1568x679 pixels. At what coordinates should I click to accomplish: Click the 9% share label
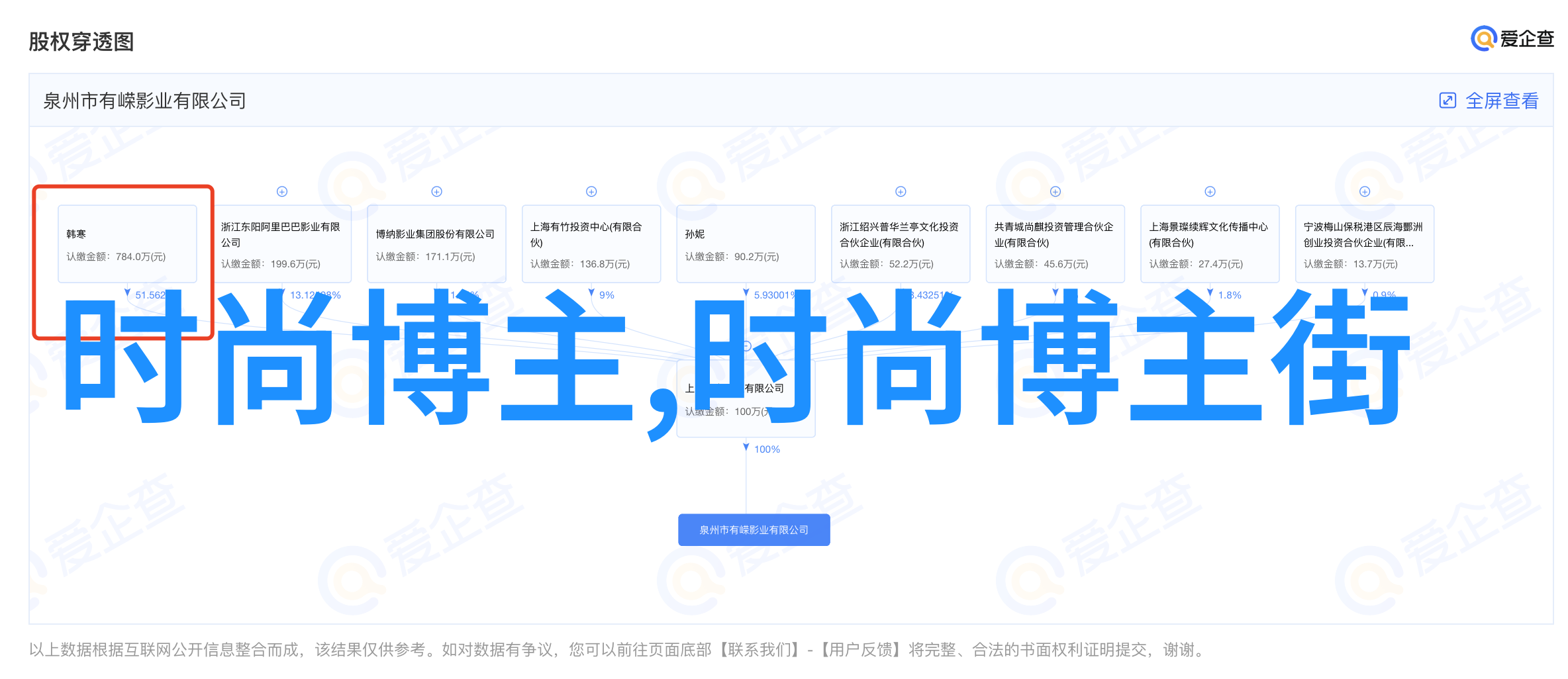(x=607, y=295)
